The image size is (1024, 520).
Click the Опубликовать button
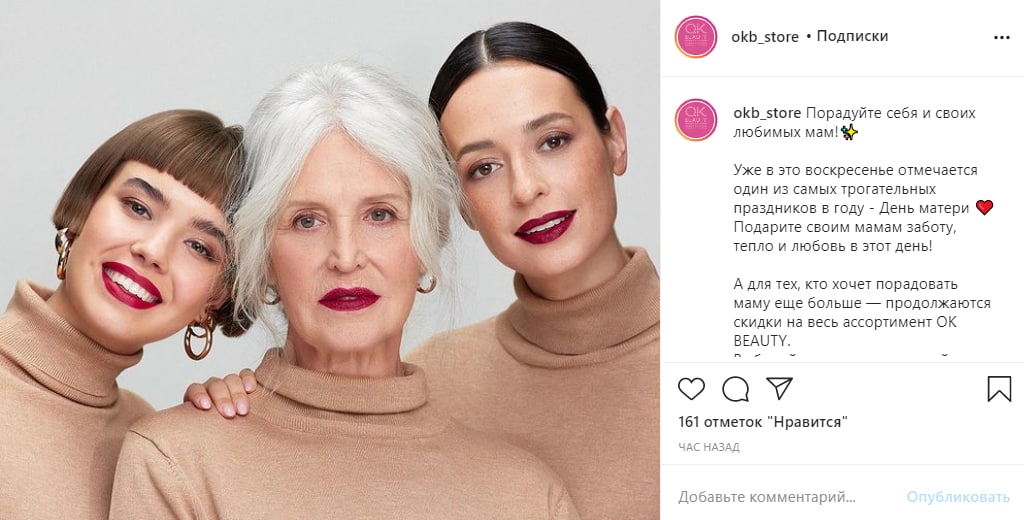tap(958, 497)
